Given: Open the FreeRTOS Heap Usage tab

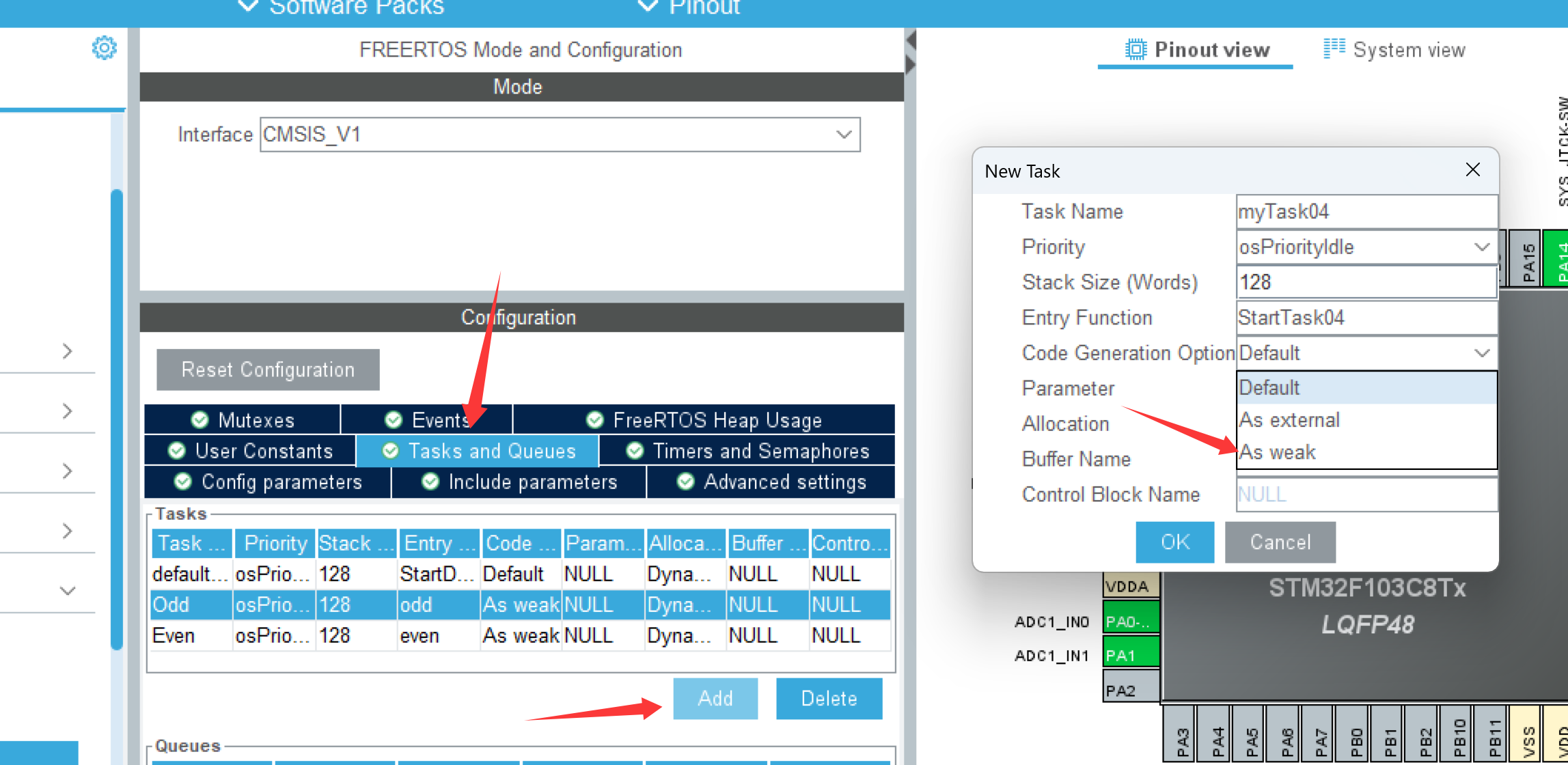Looking at the screenshot, I should 704,420.
